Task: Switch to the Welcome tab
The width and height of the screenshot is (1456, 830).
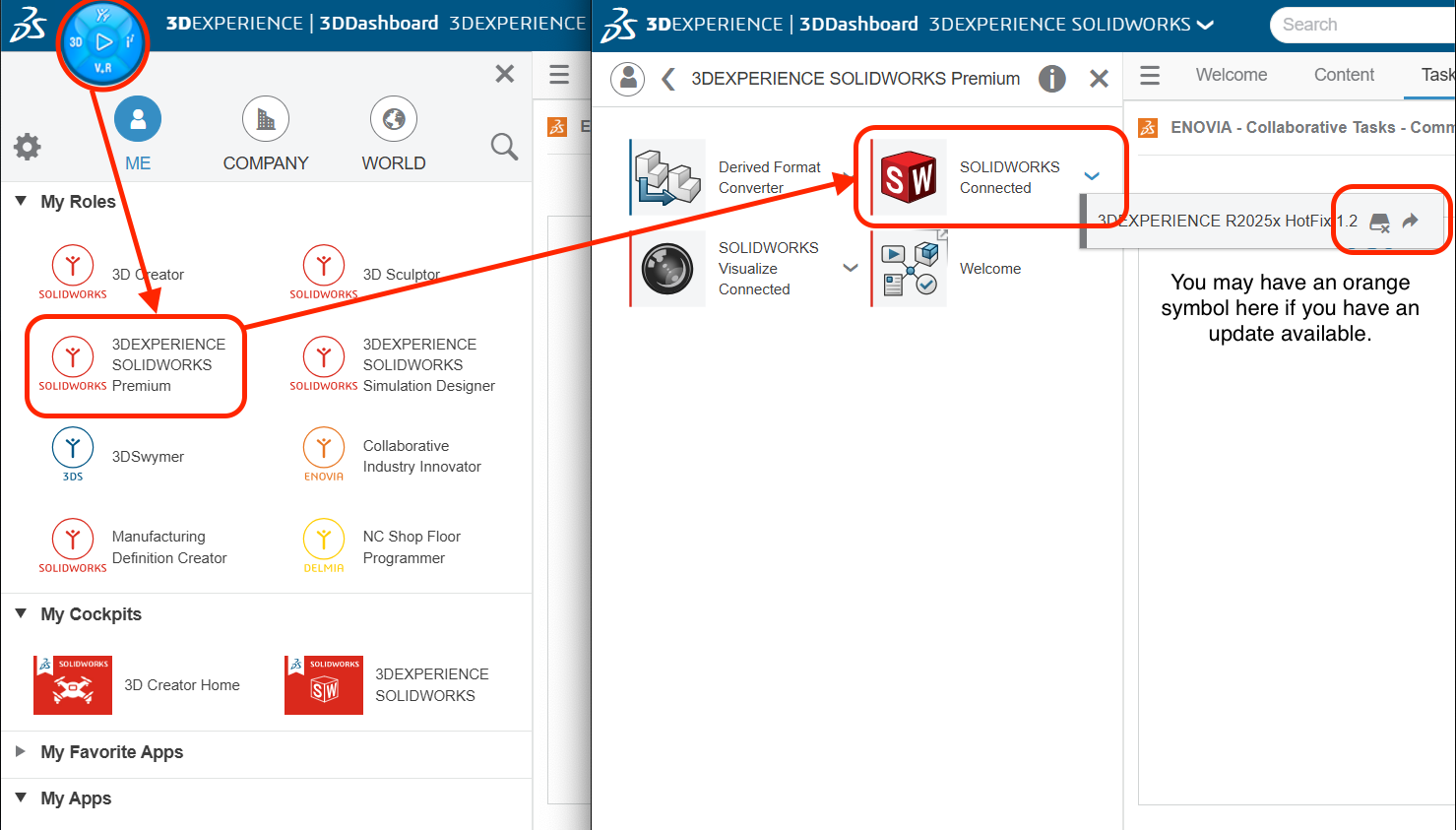Action: coord(1232,75)
